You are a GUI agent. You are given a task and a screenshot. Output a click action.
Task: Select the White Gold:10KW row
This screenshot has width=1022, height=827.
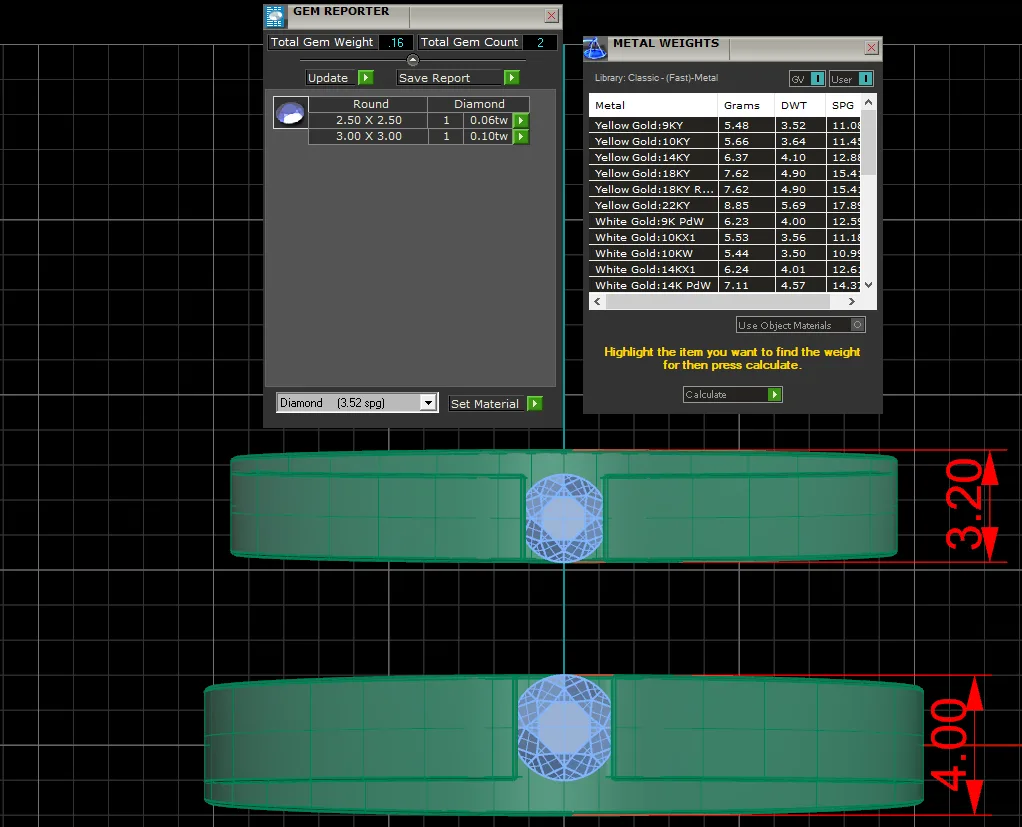tap(725, 254)
